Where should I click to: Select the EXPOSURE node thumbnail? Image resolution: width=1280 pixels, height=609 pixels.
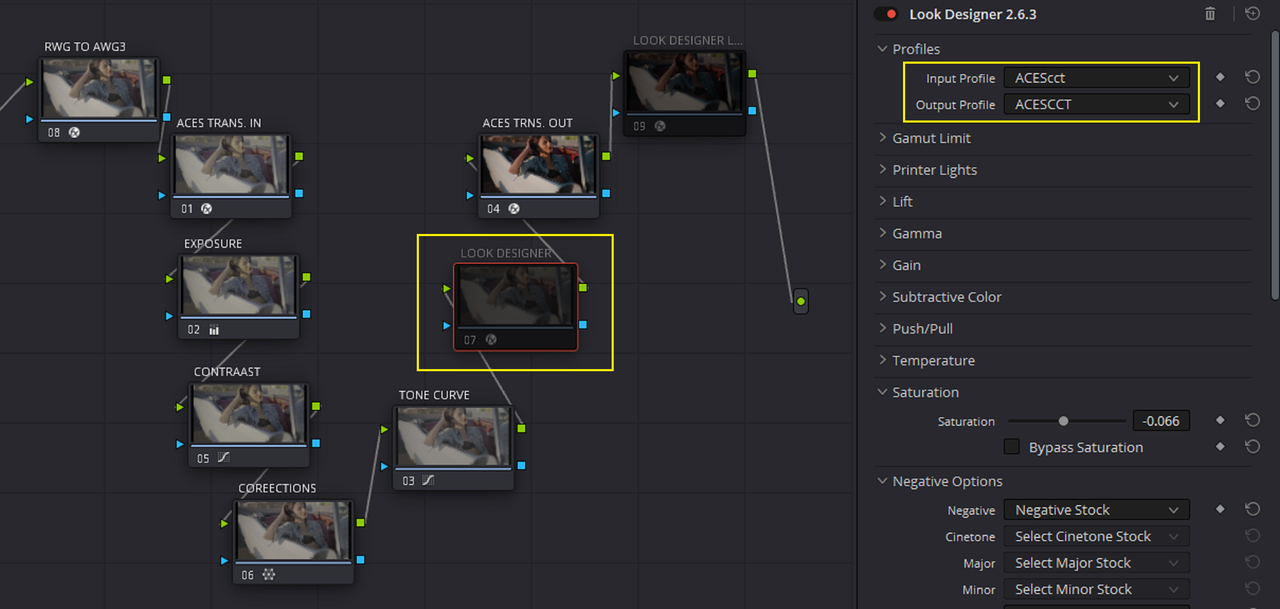tap(238, 285)
